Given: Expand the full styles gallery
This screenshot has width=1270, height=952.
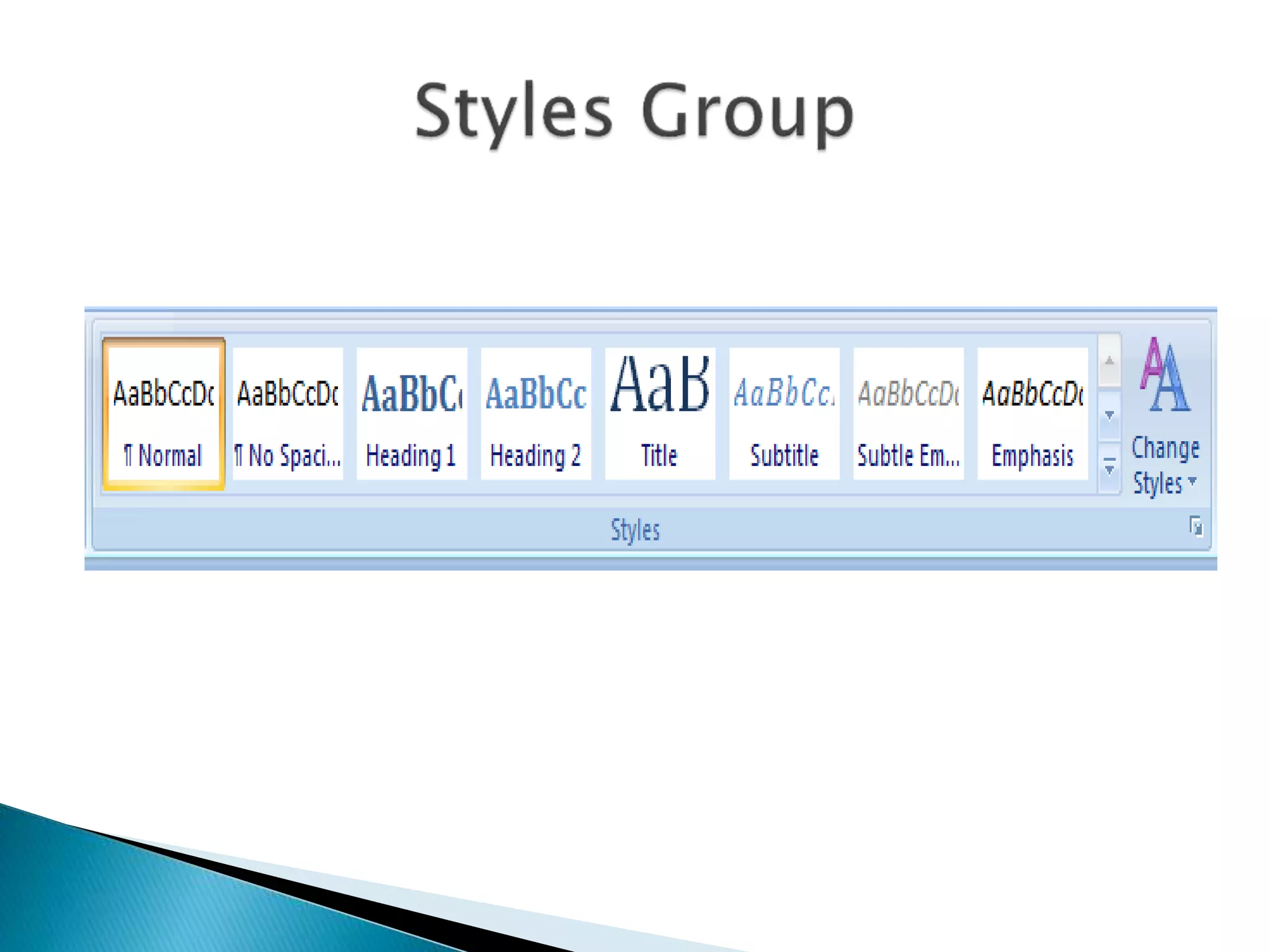Looking at the screenshot, I should [x=1109, y=467].
